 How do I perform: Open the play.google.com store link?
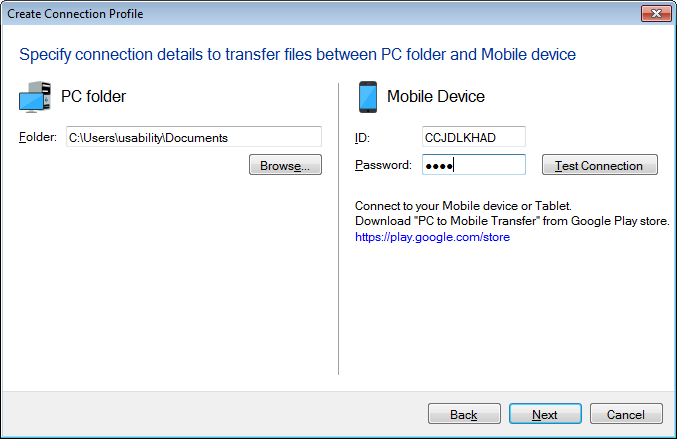coord(432,238)
